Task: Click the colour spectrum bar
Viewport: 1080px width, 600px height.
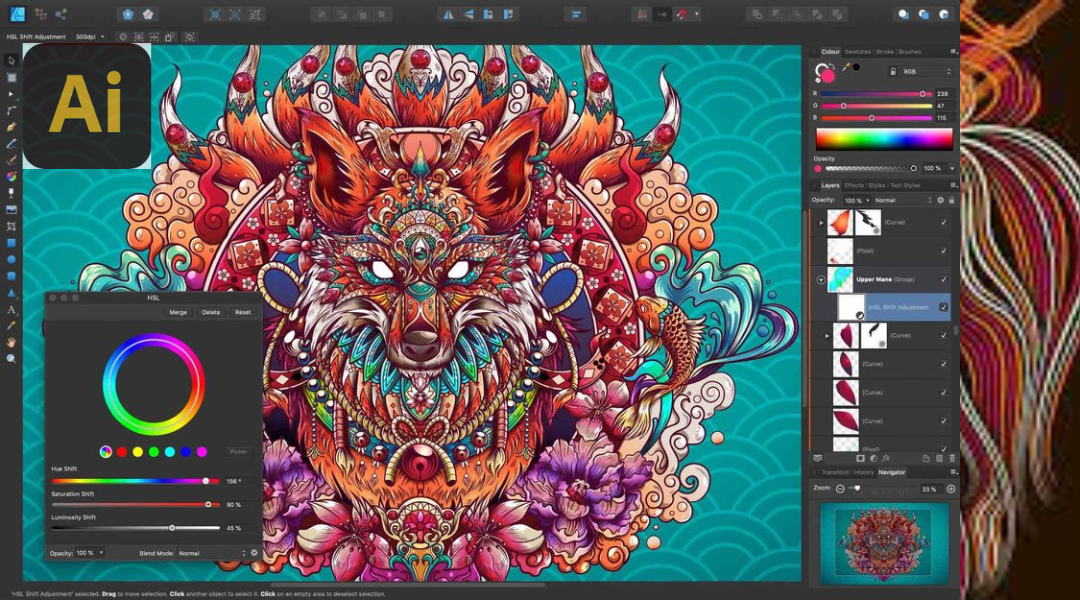Action: 884,139
